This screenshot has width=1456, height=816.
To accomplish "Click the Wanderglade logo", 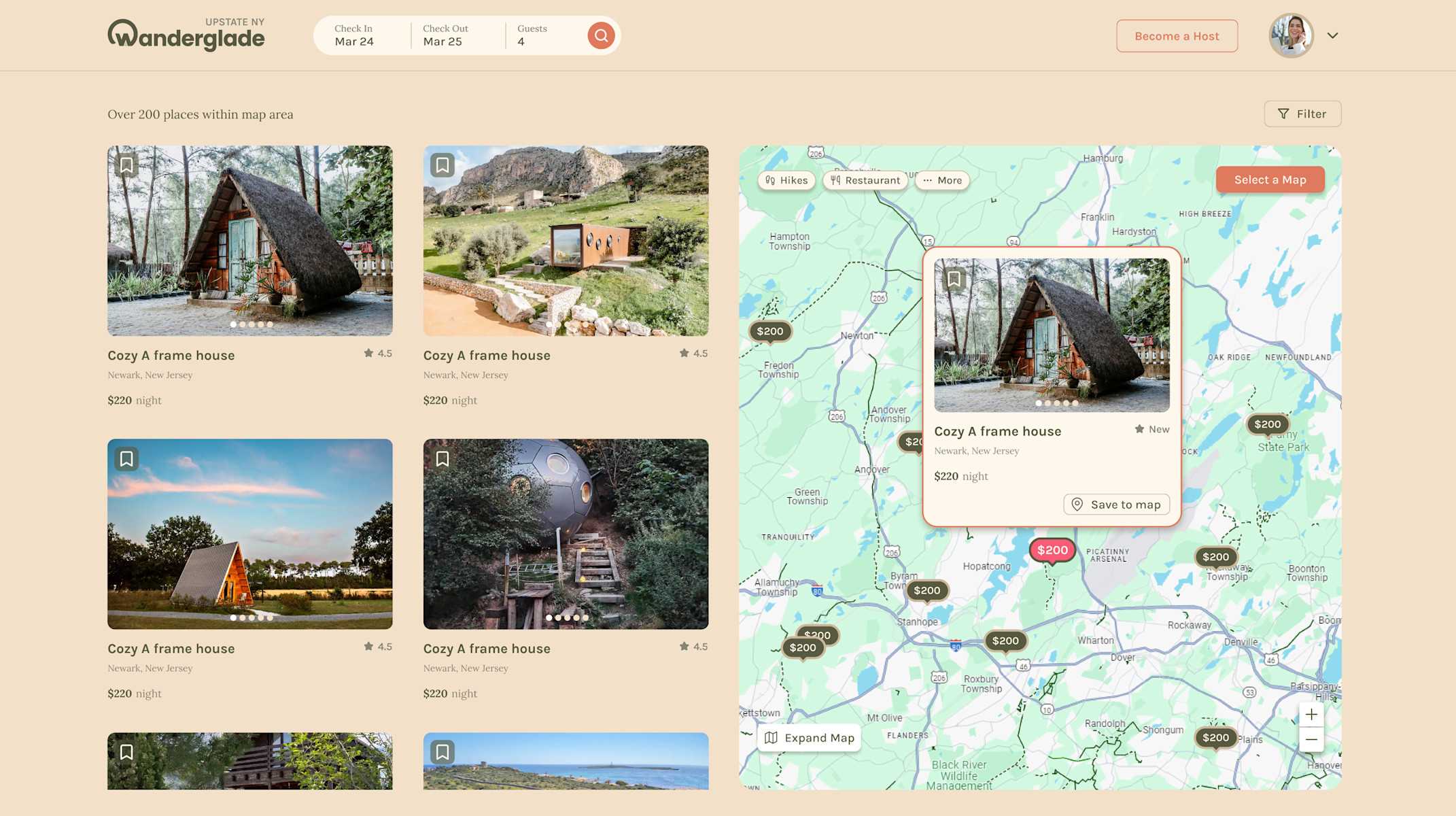I will click(186, 35).
